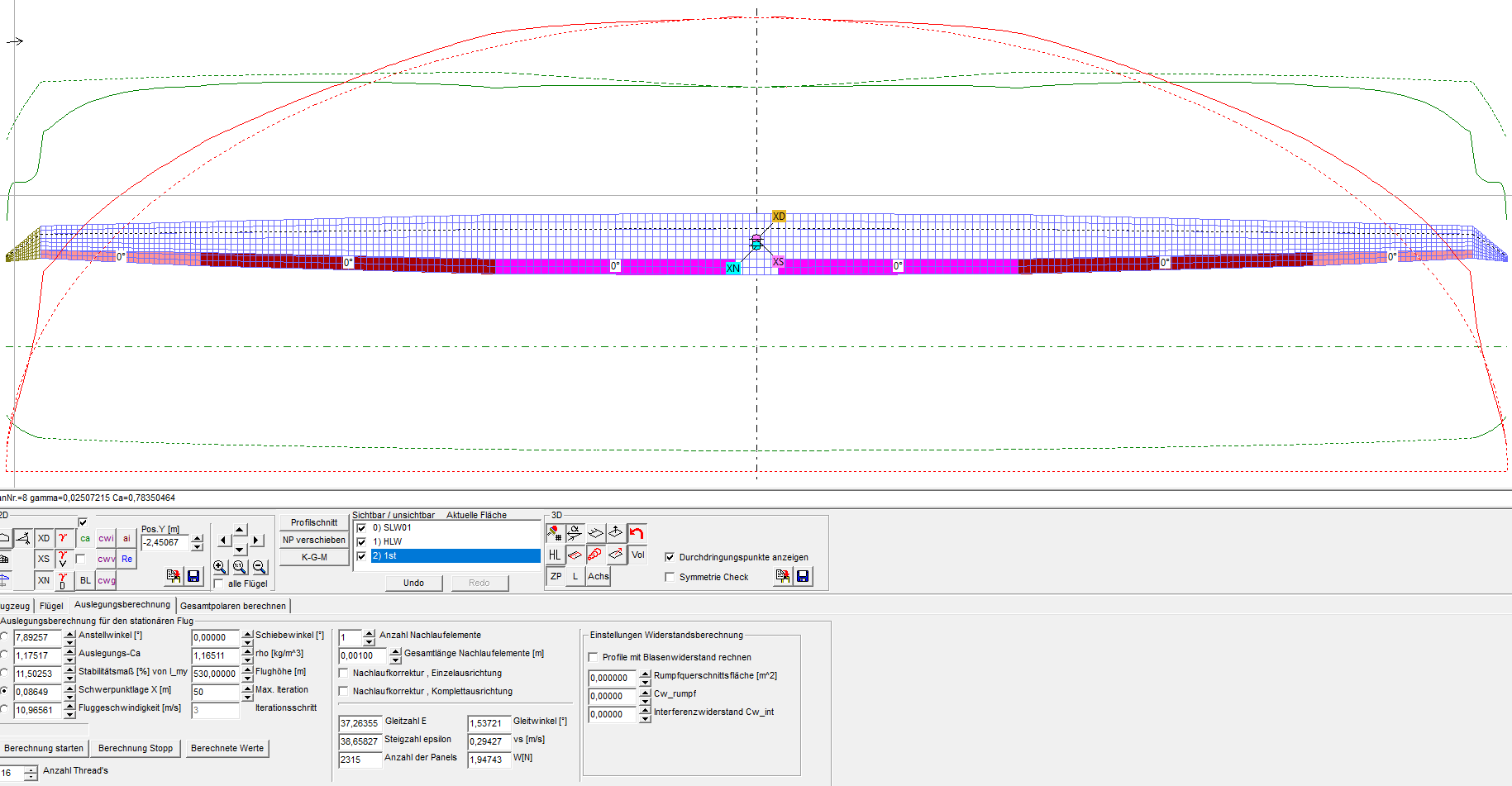The height and width of the screenshot is (786, 1512).
Task: Toggle the Re curve button
Action: (126, 559)
